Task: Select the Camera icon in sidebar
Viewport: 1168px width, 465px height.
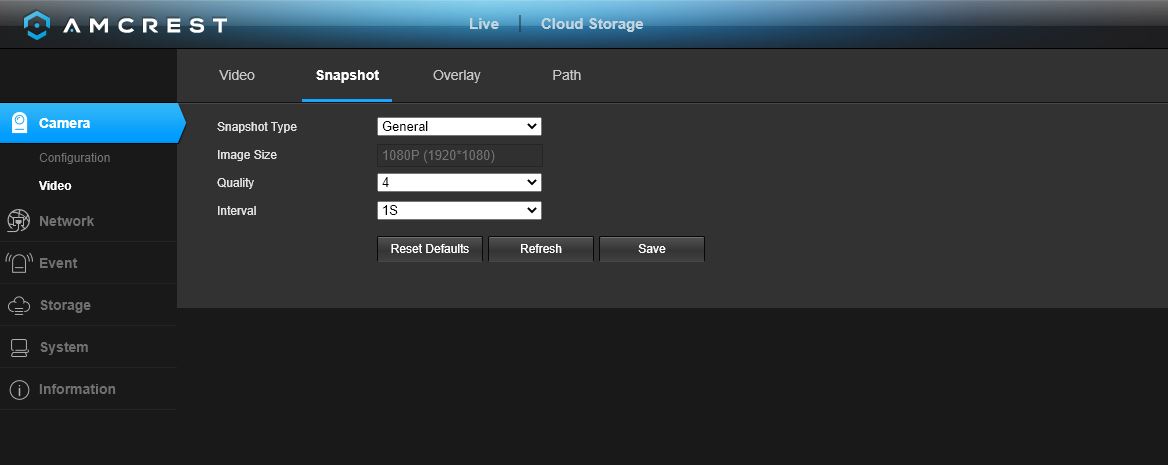Action: 19,123
